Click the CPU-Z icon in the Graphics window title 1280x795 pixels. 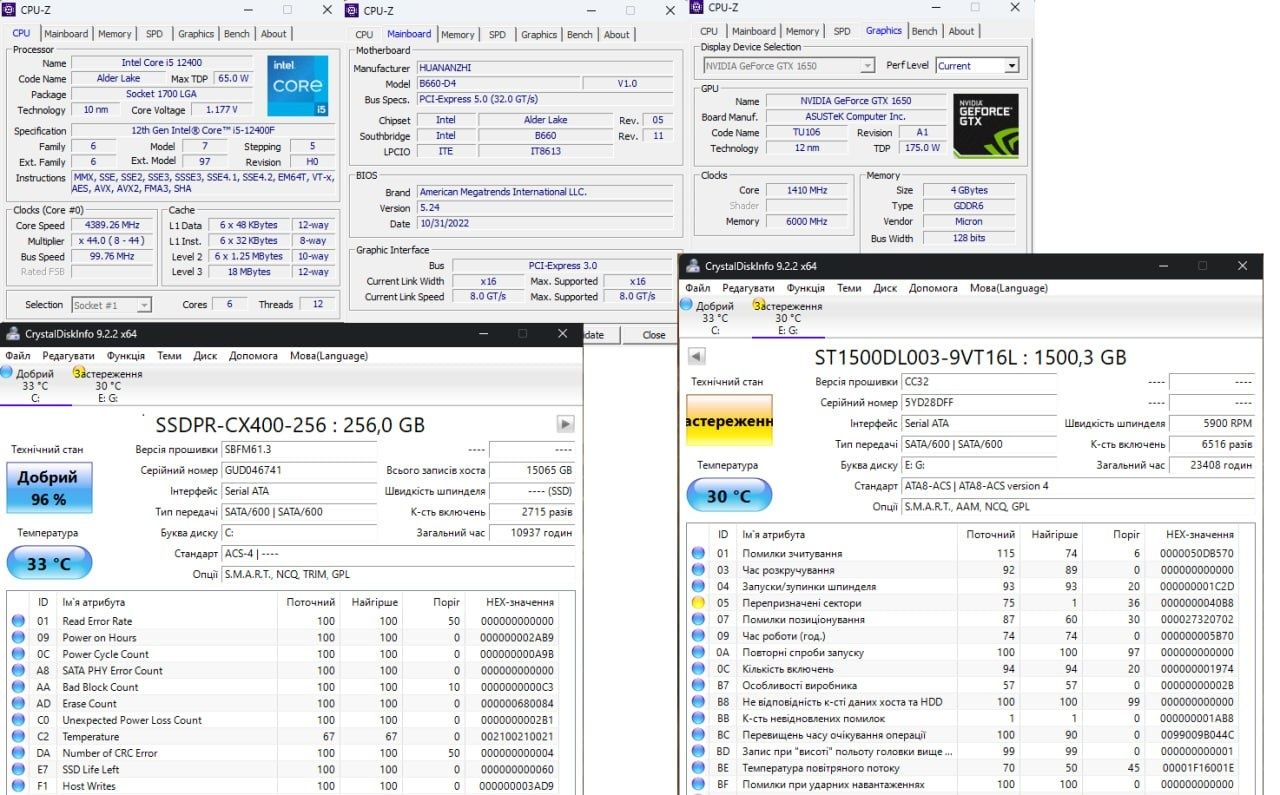pos(695,7)
